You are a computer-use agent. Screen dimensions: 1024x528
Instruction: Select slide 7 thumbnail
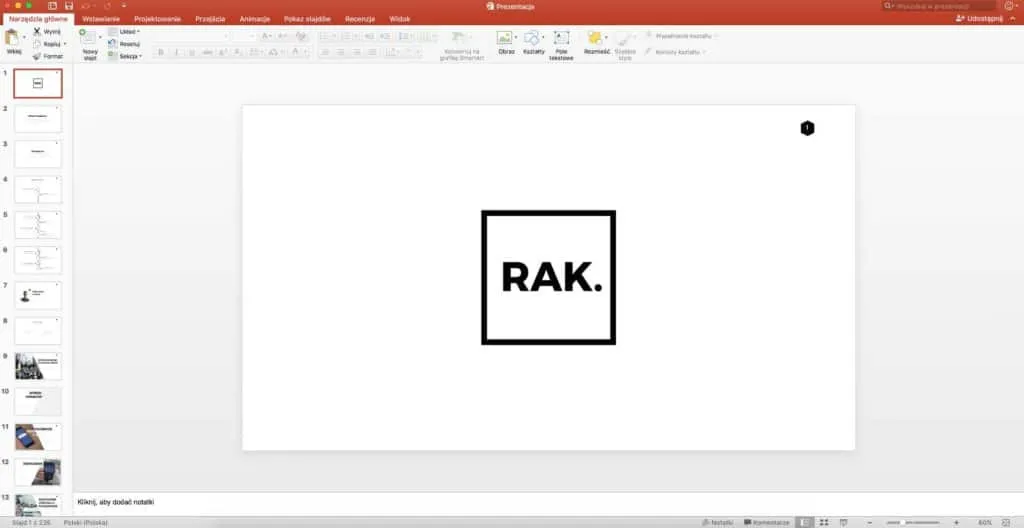pyautogui.click(x=38, y=295)
